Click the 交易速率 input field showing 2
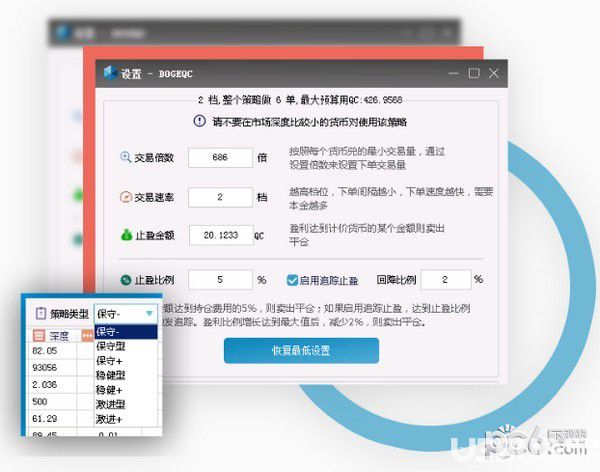The width and height of the screenshot is (600, 472). (220, 197)
